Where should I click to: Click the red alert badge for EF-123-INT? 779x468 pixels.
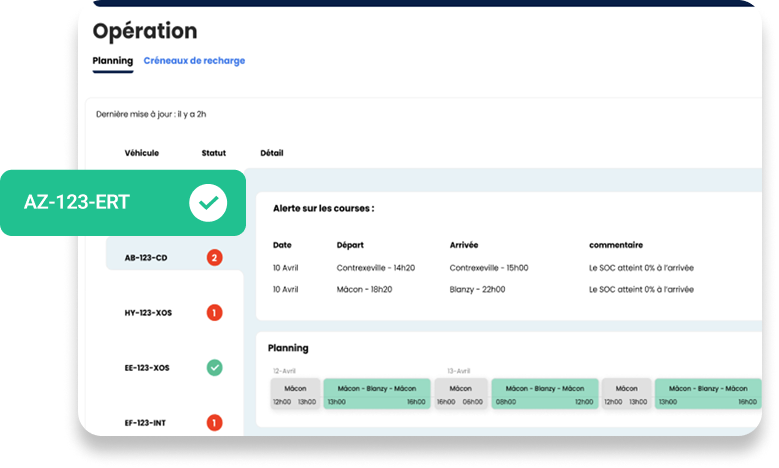pos(215,423)
